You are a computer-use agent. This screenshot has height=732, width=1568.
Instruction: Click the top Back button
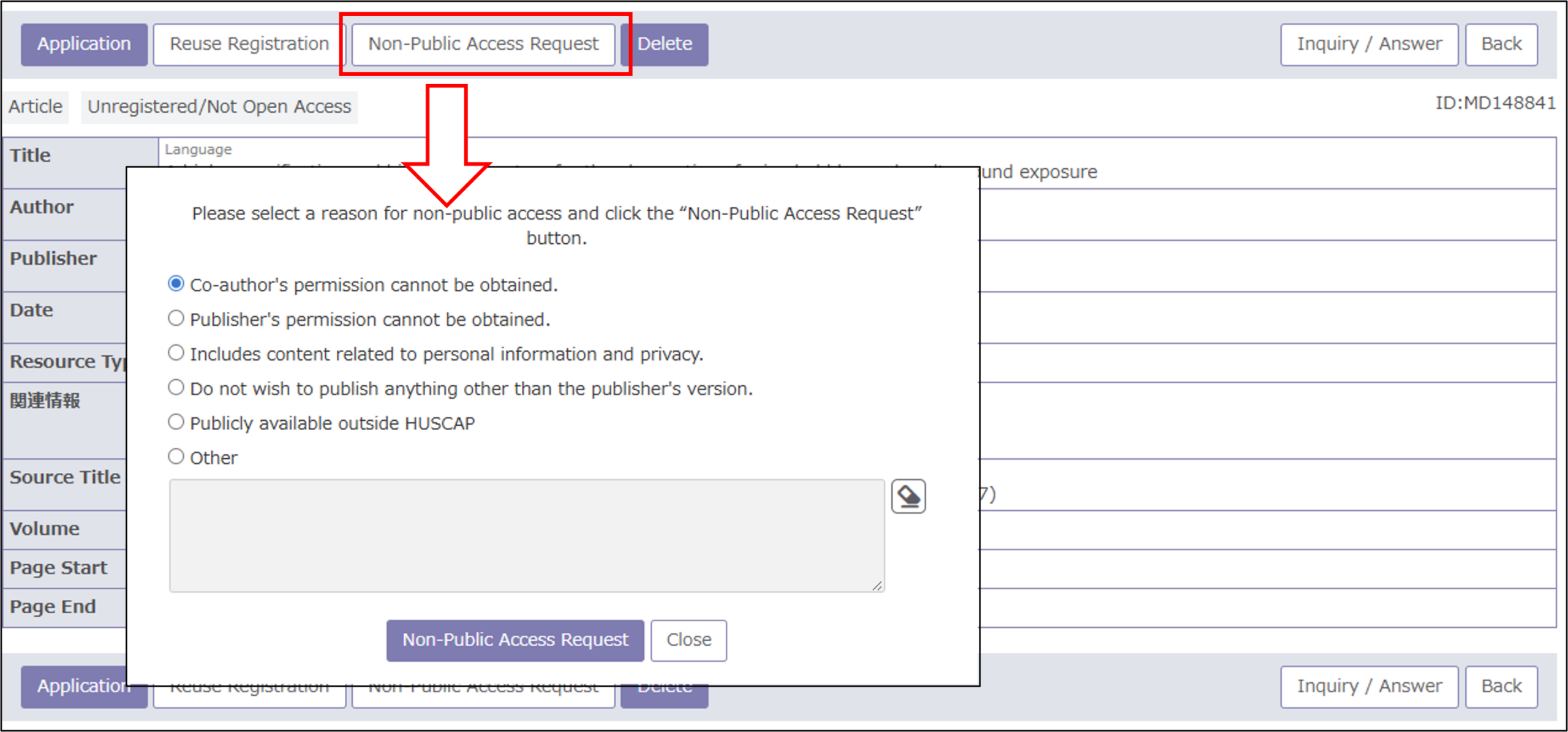pos(1501,44)
